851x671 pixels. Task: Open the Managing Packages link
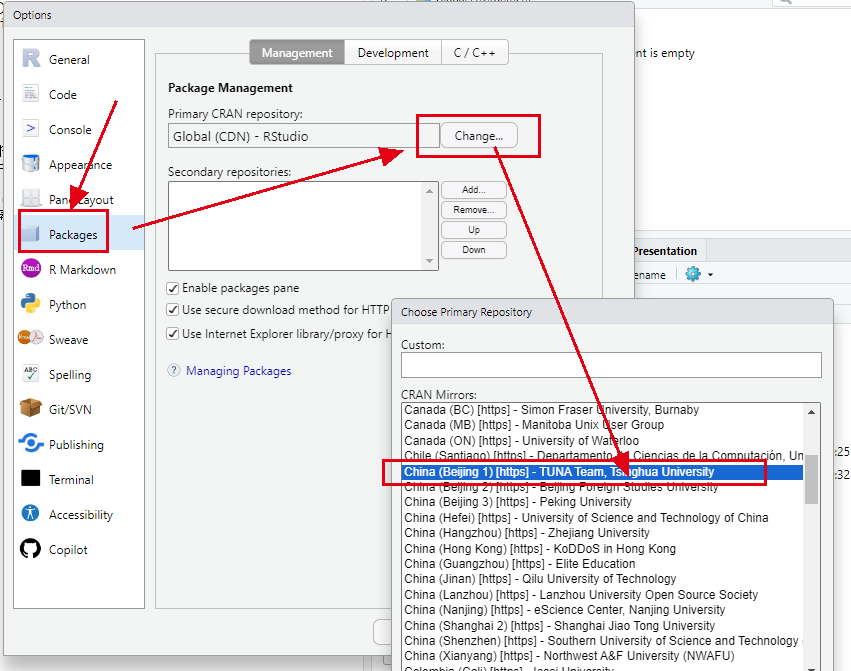click(x=239, y=371)
